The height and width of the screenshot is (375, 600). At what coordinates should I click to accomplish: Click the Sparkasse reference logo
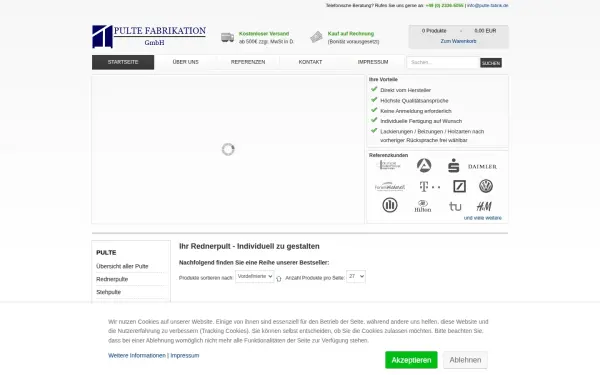tap(453, 165)
